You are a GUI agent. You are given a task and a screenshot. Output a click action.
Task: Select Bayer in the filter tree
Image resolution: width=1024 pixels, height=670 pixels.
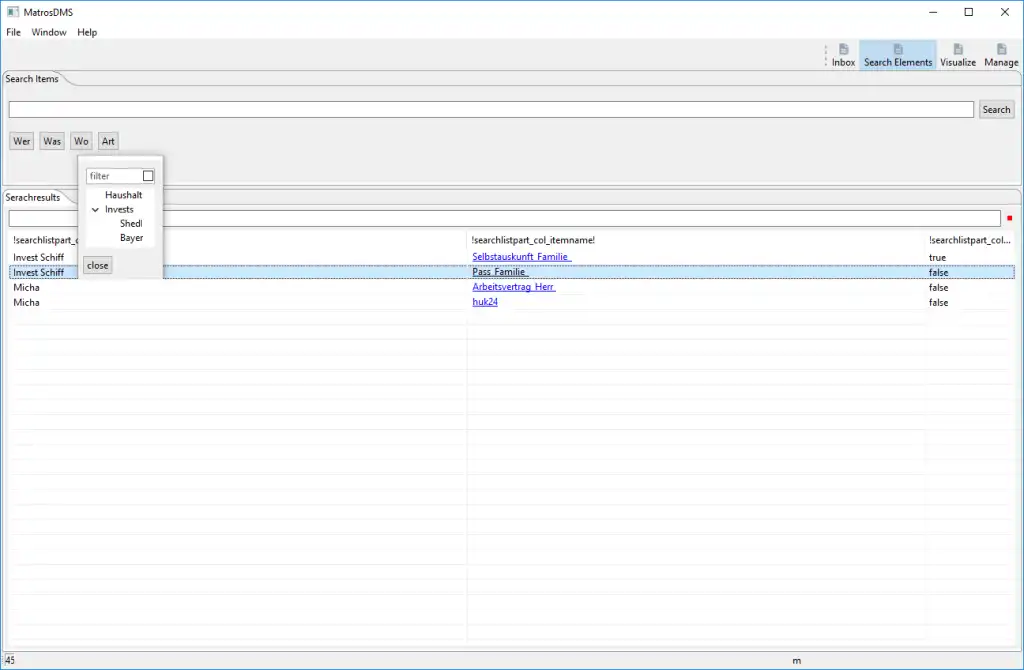[x=131, y=238]
